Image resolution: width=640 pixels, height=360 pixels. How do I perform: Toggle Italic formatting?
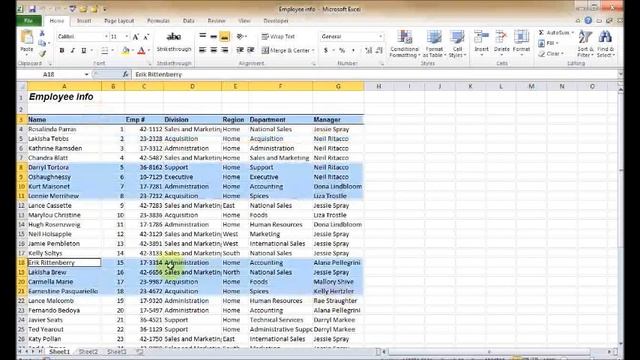click(x=73, y=51)
